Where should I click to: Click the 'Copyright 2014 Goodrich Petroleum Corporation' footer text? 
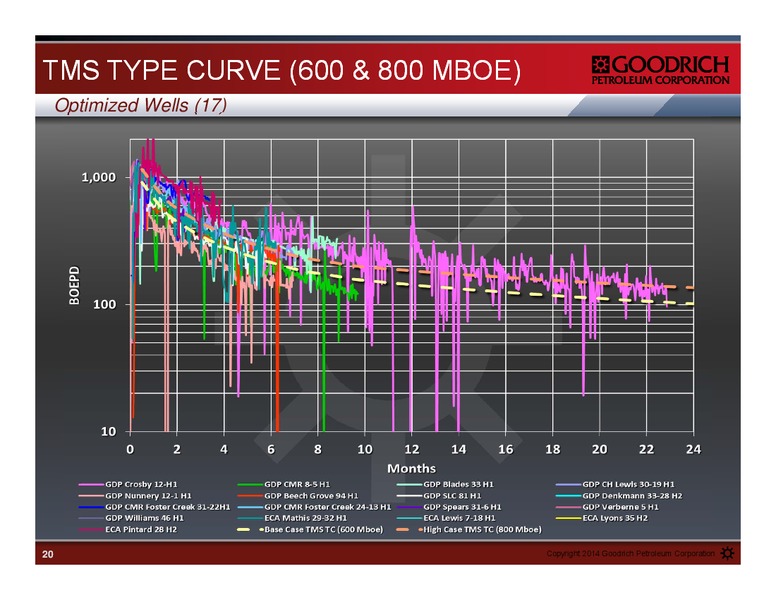(x=630, y=553)
